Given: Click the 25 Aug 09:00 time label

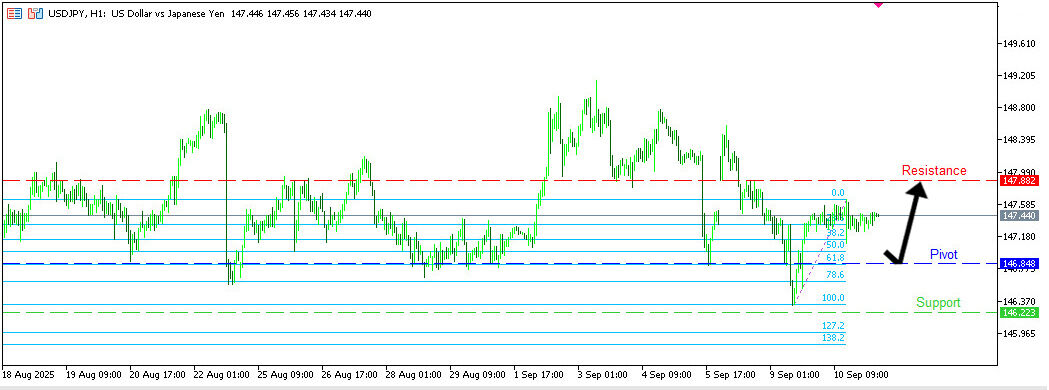Looking at the screenshot, I should [286, 375].
